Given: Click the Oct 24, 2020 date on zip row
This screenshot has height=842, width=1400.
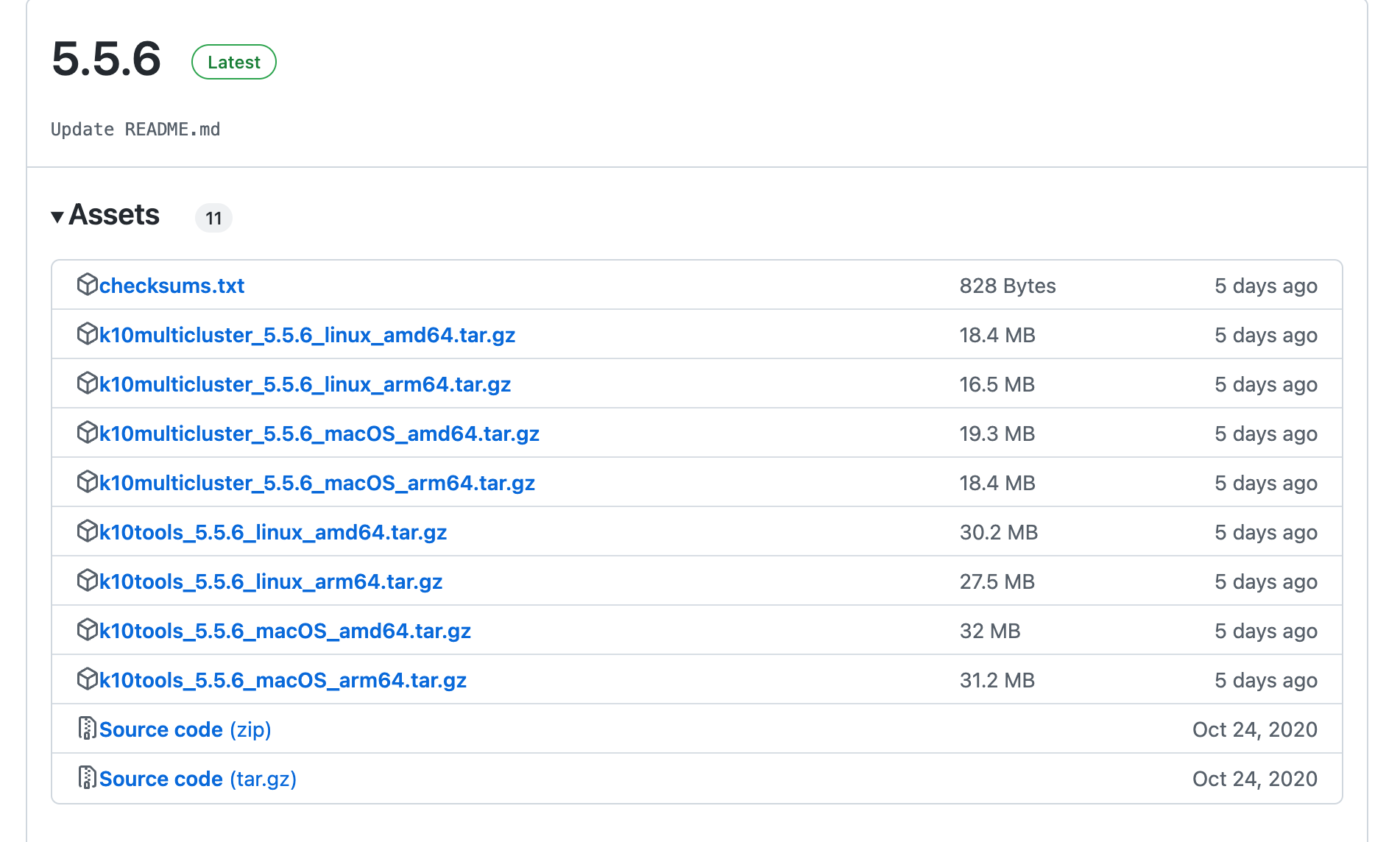Looking at the screenshot, I should (x=1255, y=729).
